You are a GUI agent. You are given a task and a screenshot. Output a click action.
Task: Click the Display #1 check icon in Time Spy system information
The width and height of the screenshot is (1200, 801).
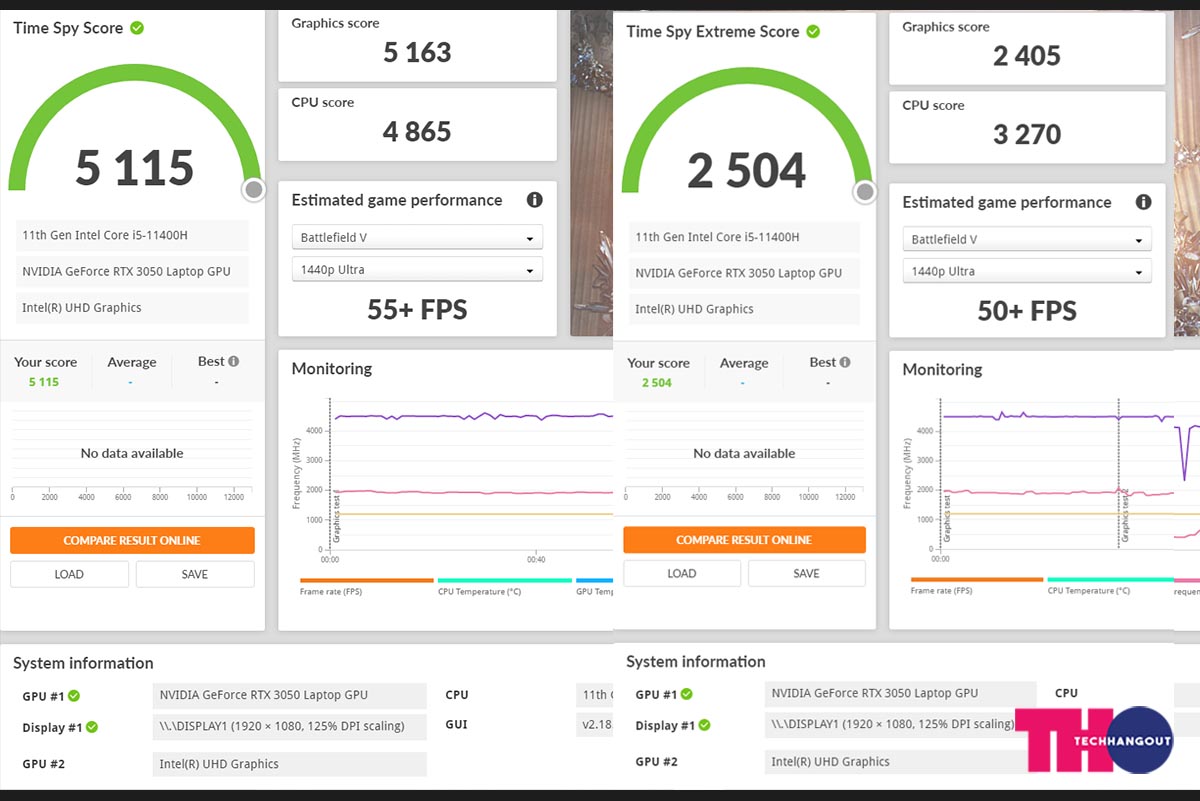click(x=92, y=727)
